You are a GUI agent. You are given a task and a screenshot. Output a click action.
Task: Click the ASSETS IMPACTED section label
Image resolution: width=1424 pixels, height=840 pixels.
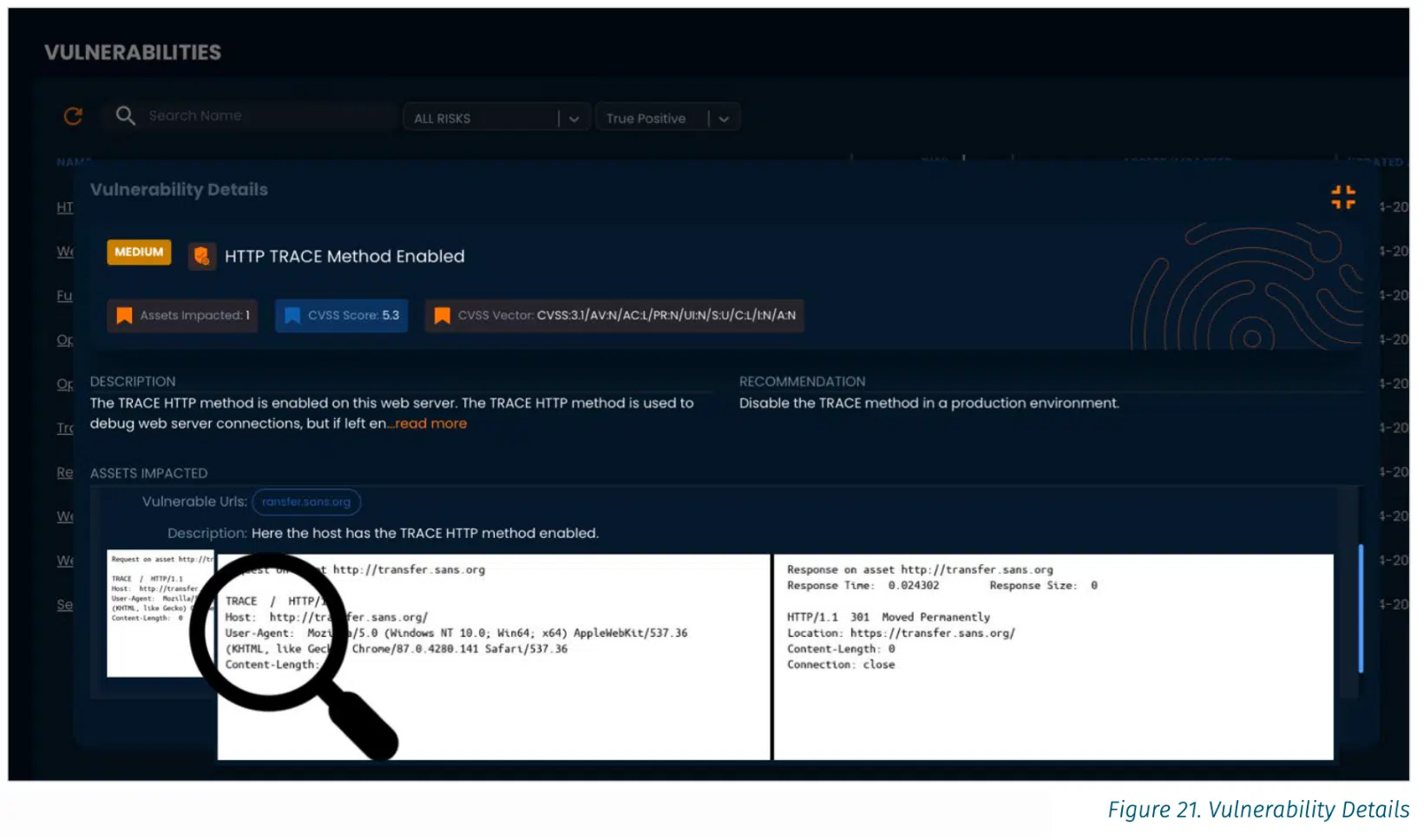(148, 473)
